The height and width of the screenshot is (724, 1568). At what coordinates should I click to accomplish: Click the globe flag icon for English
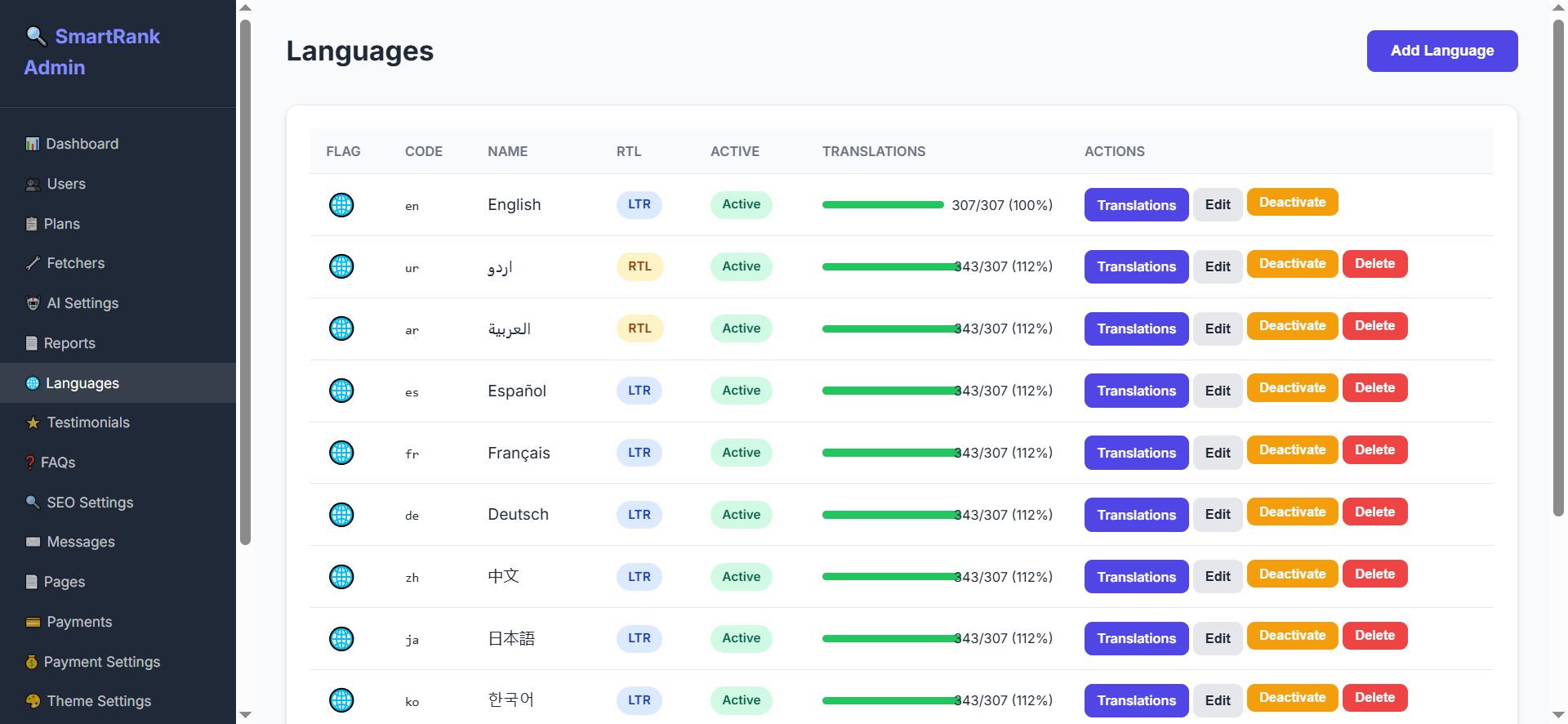[x=341, y=204]
